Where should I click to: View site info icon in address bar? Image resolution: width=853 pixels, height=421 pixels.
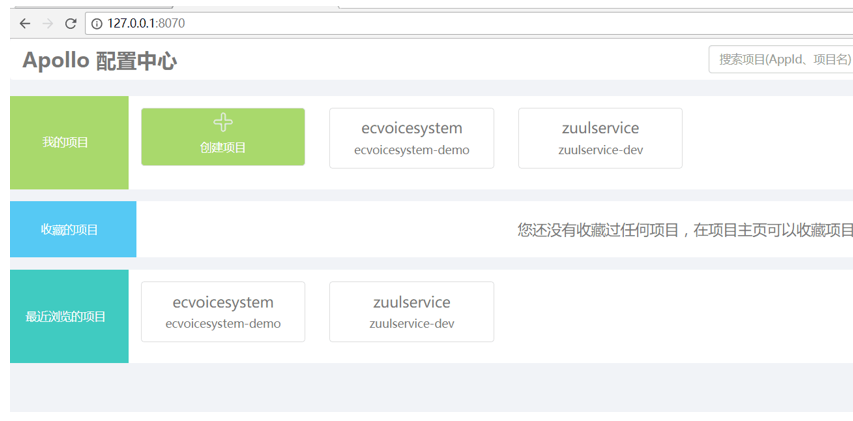97,23
